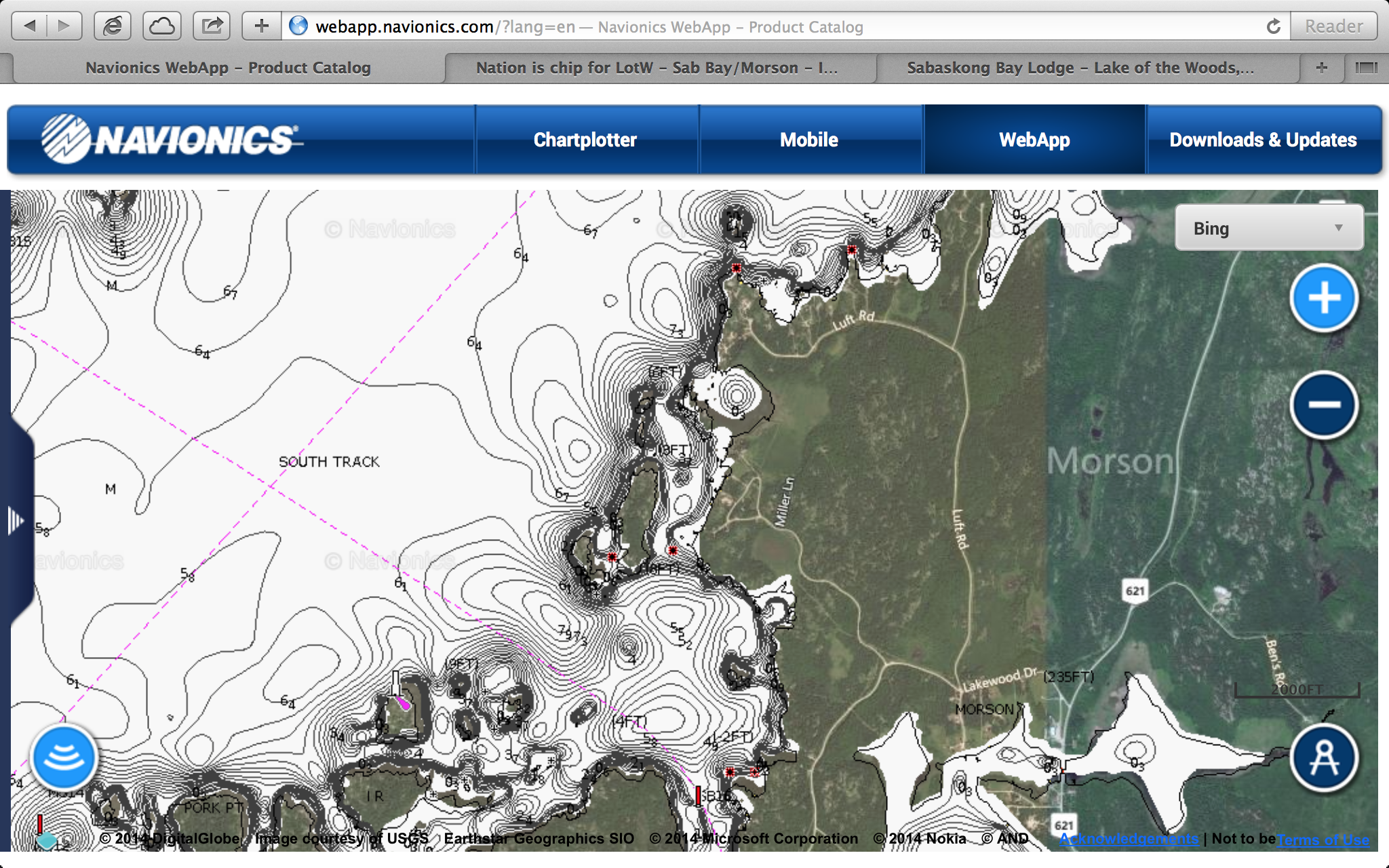Screen dimensions: 1389x868
Task: Reload the page with the refresh icon
Action: tap(1273, 26)
